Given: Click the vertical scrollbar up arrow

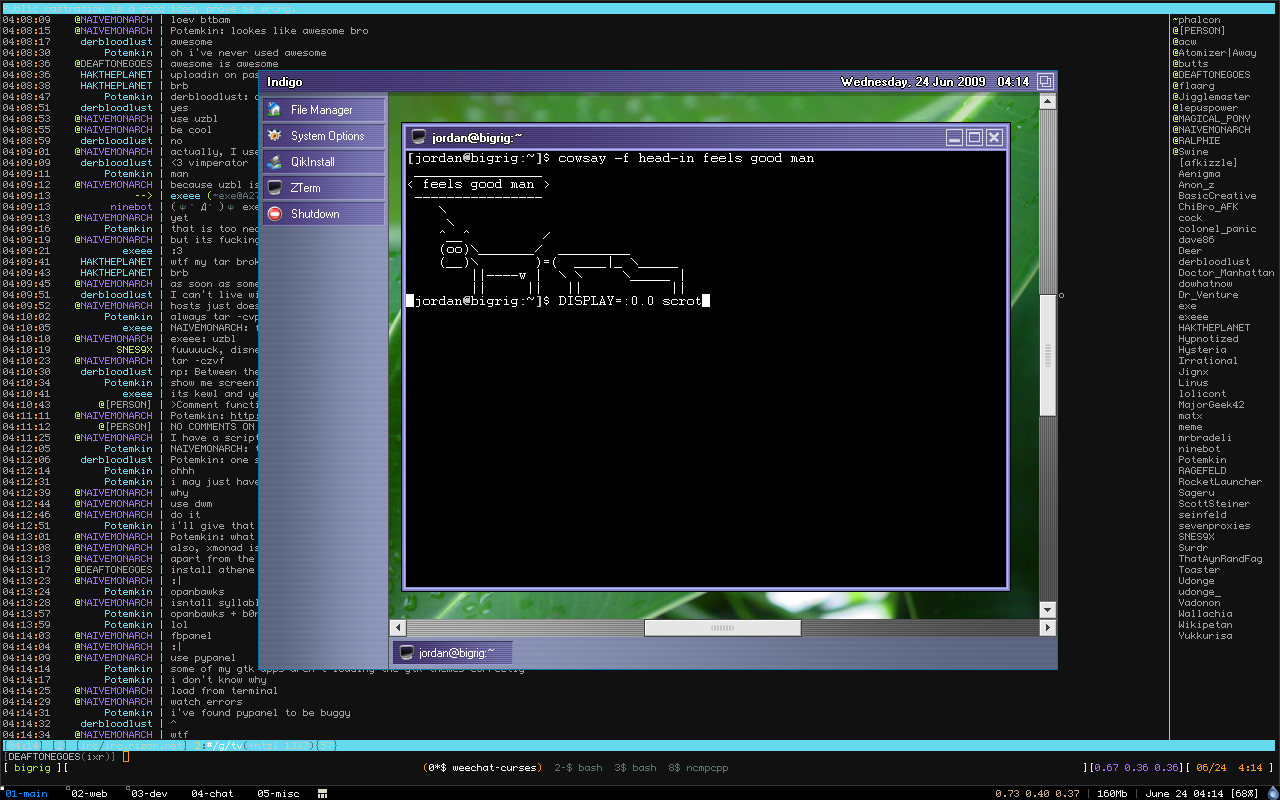Looking at the screenshot, I should point(1047,101).
